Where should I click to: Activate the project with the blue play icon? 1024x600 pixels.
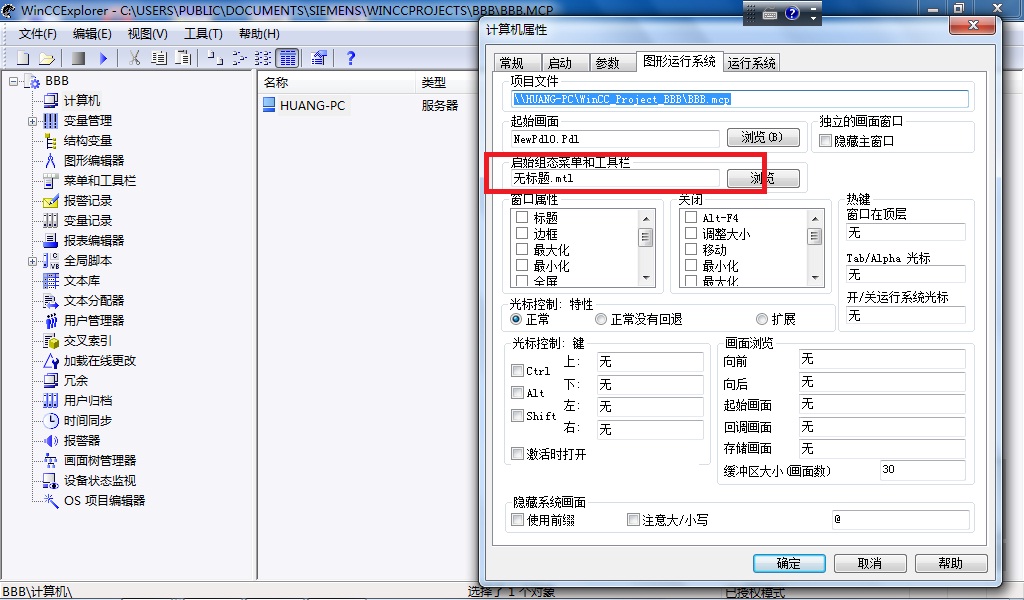(x=104, y=57)
